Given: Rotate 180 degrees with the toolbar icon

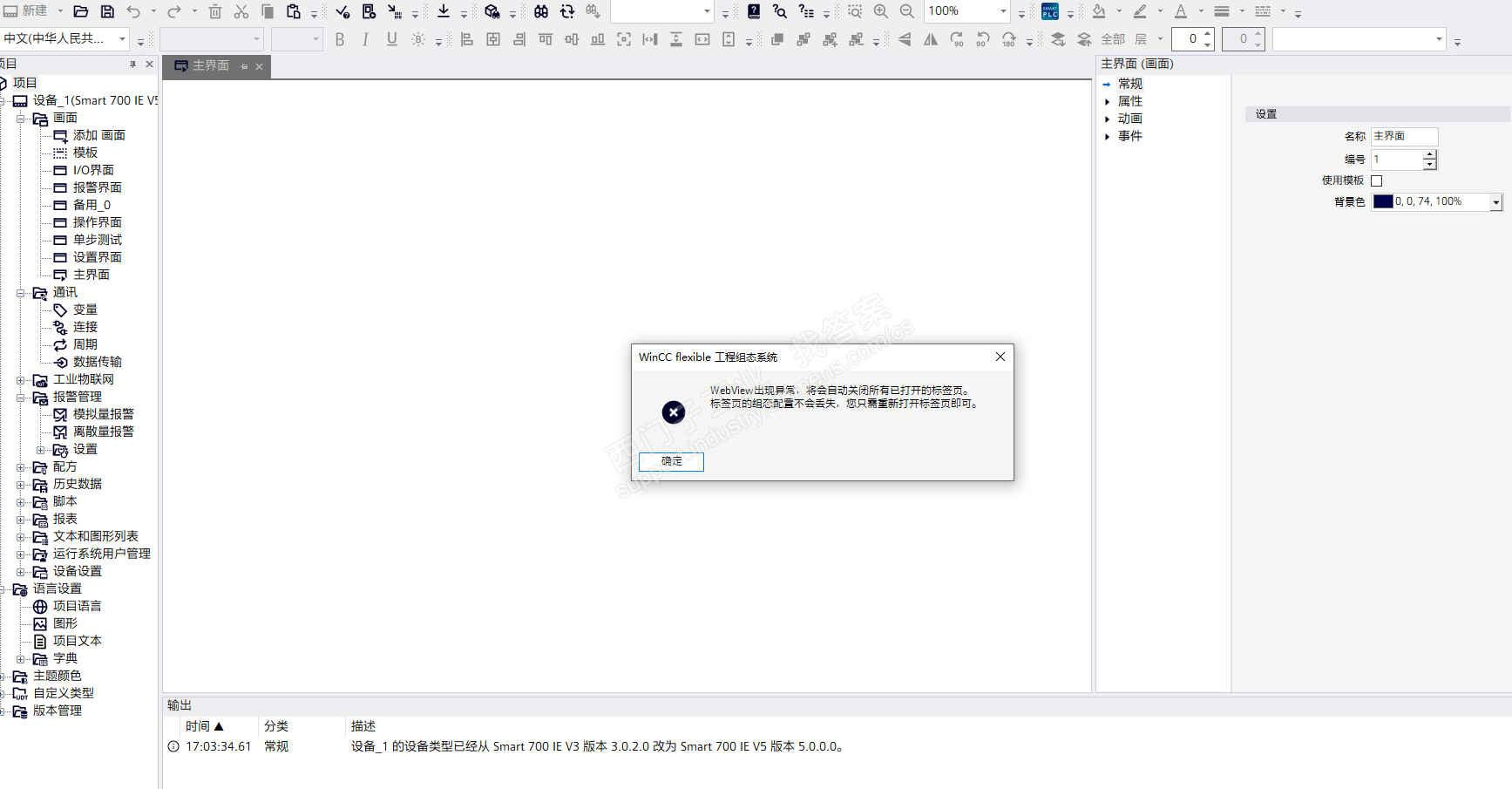Looking at the screenshot, I should [x=1009, y=39].
